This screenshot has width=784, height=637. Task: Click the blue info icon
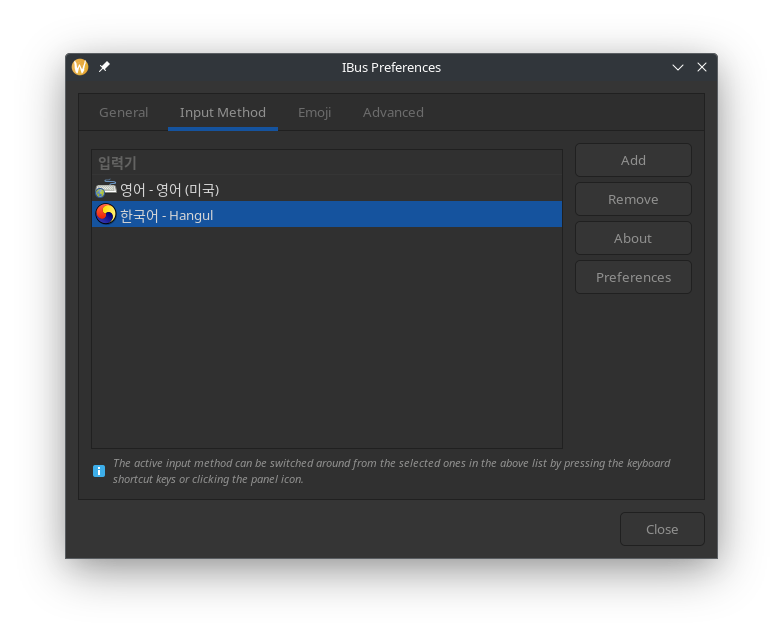[x=99, y=471]
